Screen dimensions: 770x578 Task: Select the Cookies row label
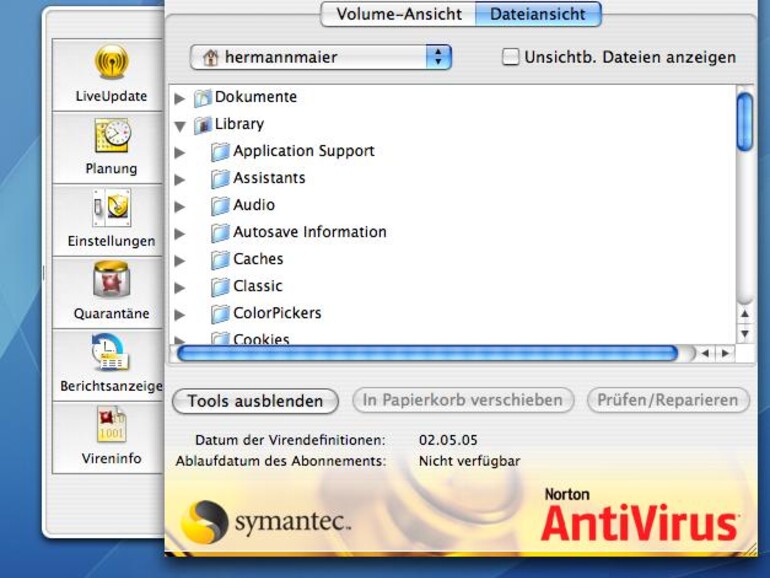pos(261,339)
